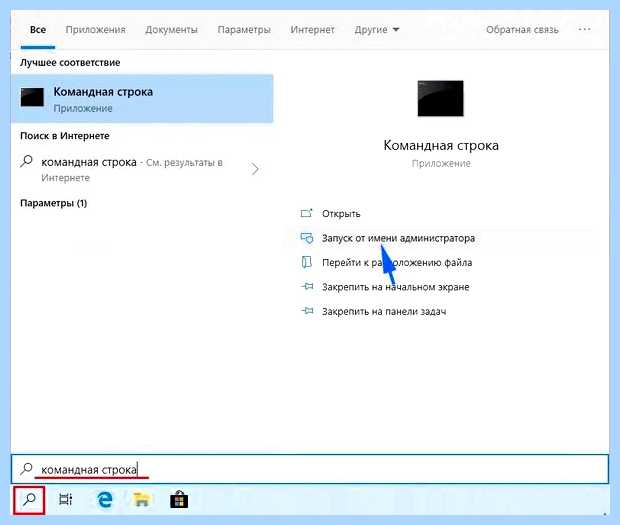
Task: Click the Параметры (1) section header
Action: (53, 203)
